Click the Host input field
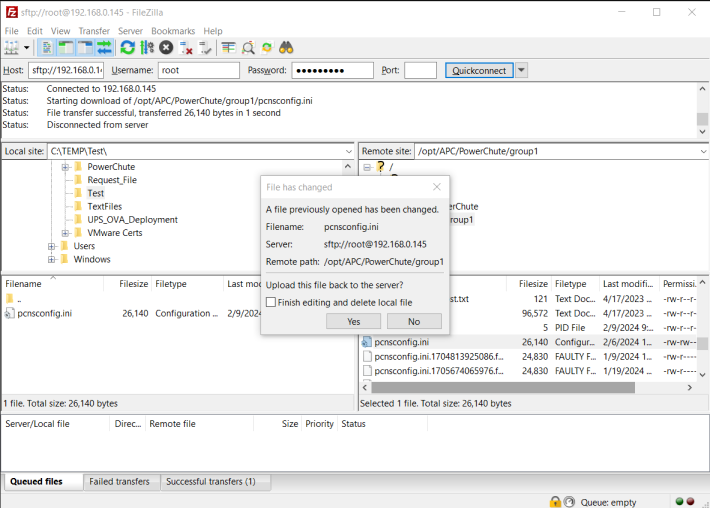Screen dimensions: 710x508 click(x=66, y=70)
